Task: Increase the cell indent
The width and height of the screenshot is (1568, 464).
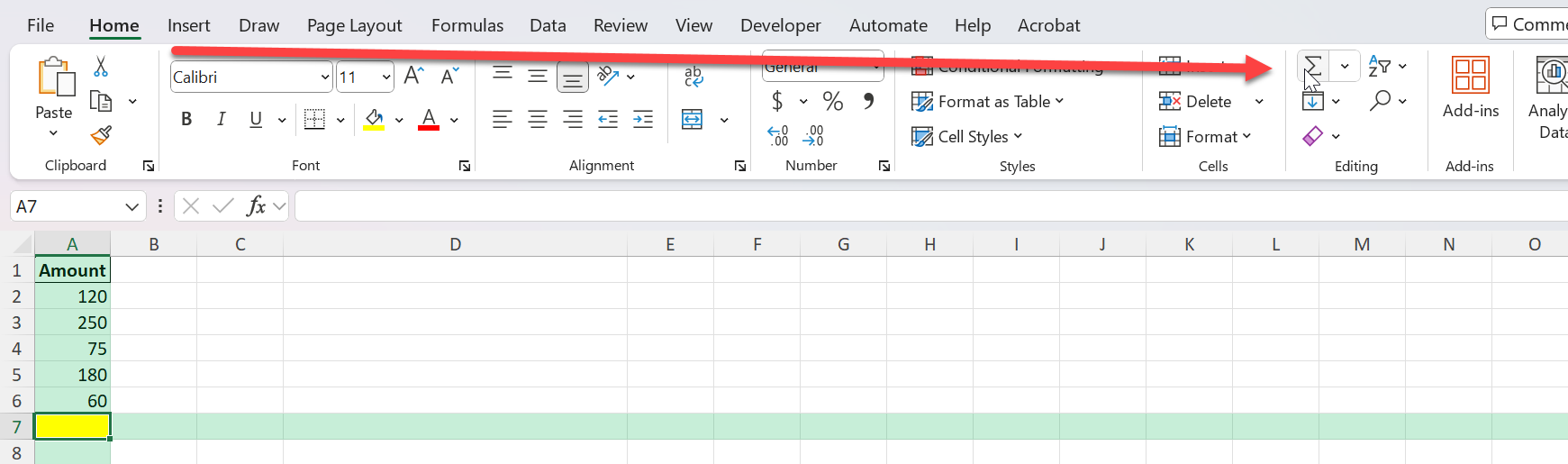Action: [643, 119]
